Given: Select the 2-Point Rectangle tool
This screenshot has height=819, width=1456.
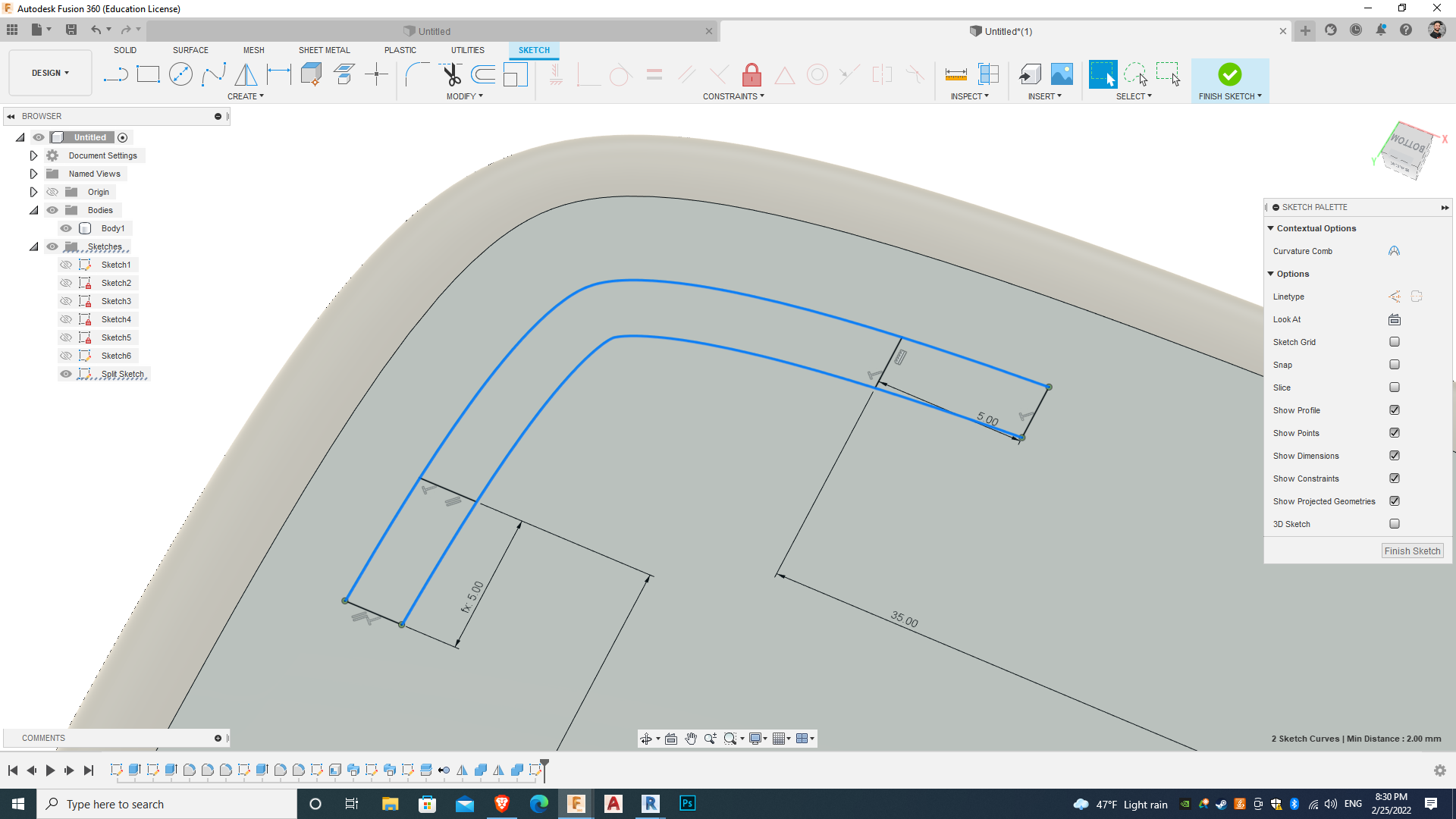Looking at the screenshot, I should point(149,74).
